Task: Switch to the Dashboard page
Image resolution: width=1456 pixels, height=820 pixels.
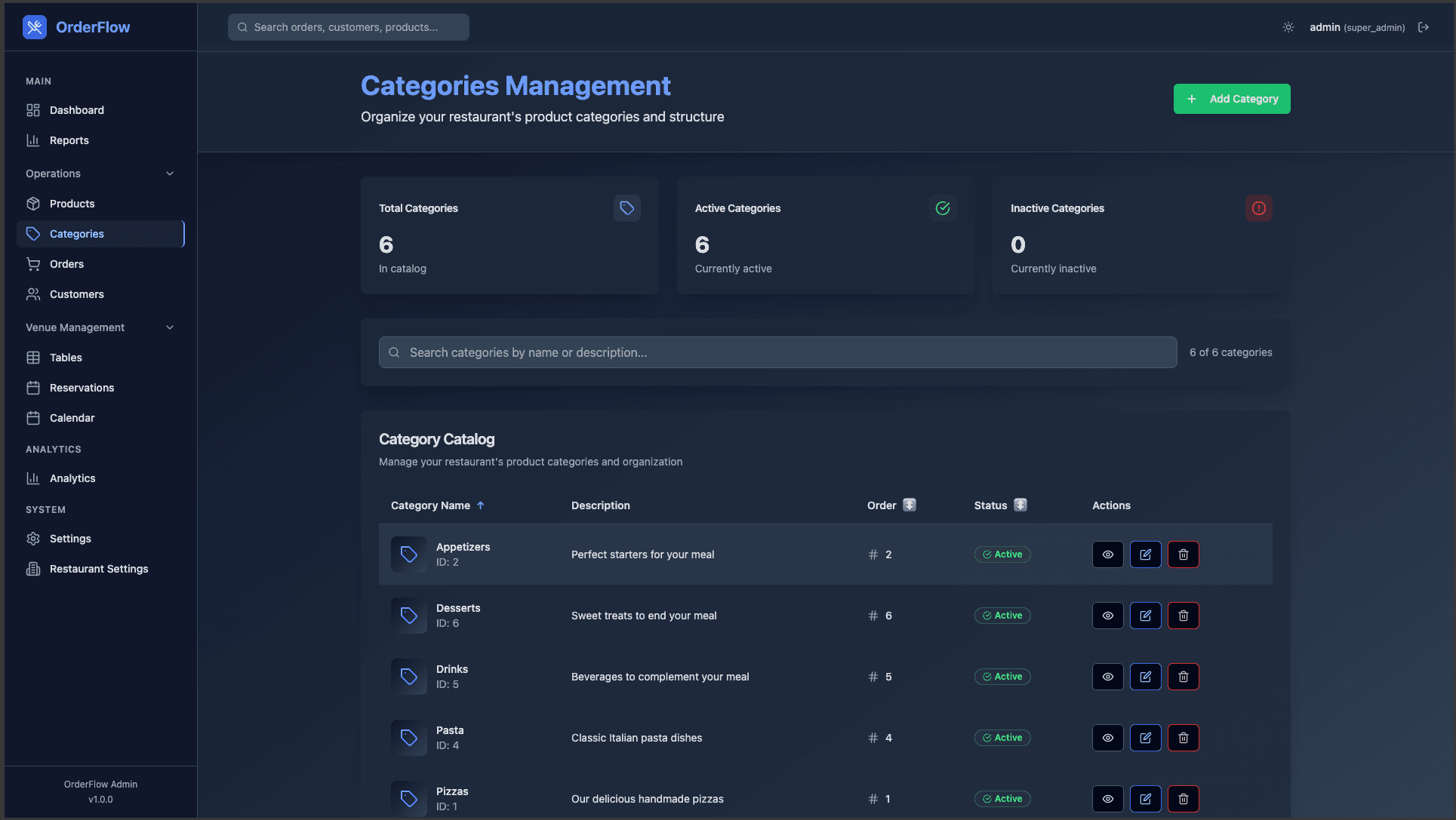Action: [76, 109]
